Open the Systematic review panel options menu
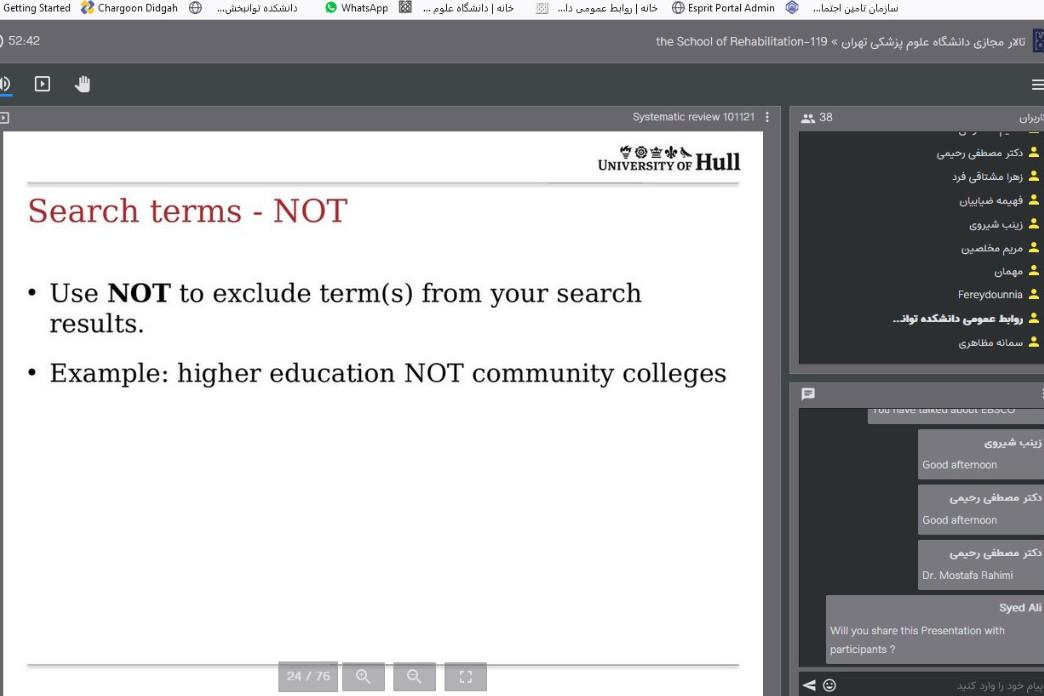 pyautogui.click(x=767, y=117)
